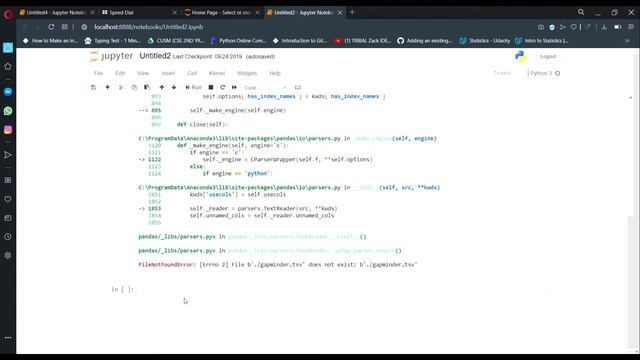Open the Edit menu

click(120, 73)
